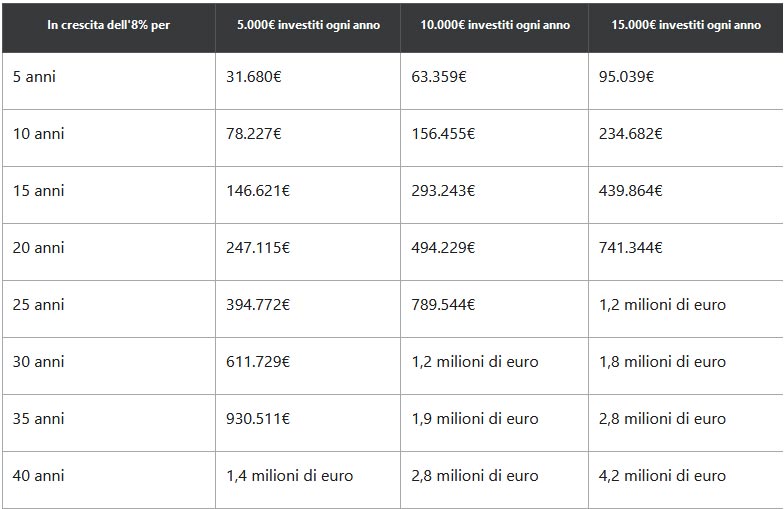Click the 930.511€ cell
Viewport: 784px width, 509px height.
tap(258, 418)
